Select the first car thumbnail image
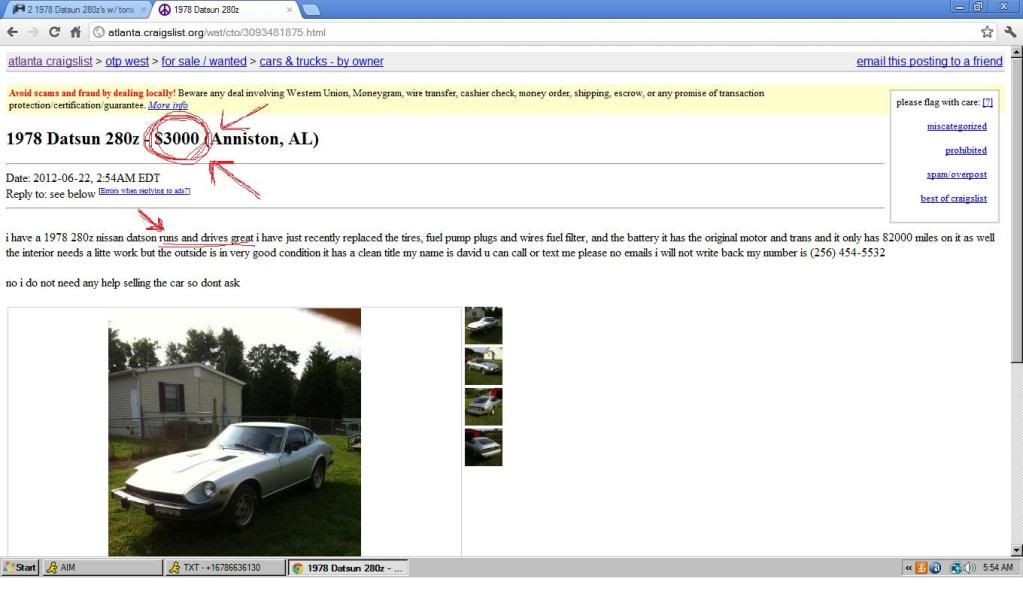 tap(483, 326)
